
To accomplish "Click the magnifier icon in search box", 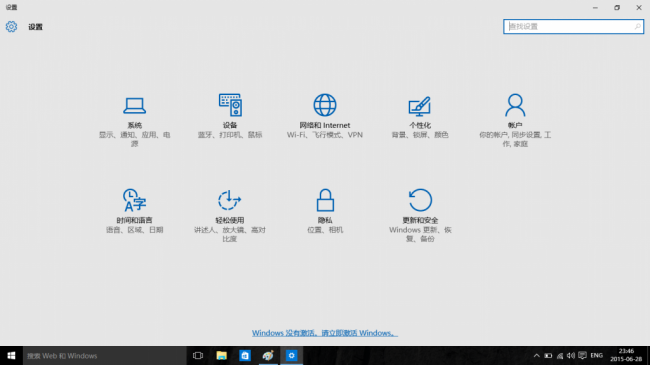I will pyautogui.click(x=638, y=27).
